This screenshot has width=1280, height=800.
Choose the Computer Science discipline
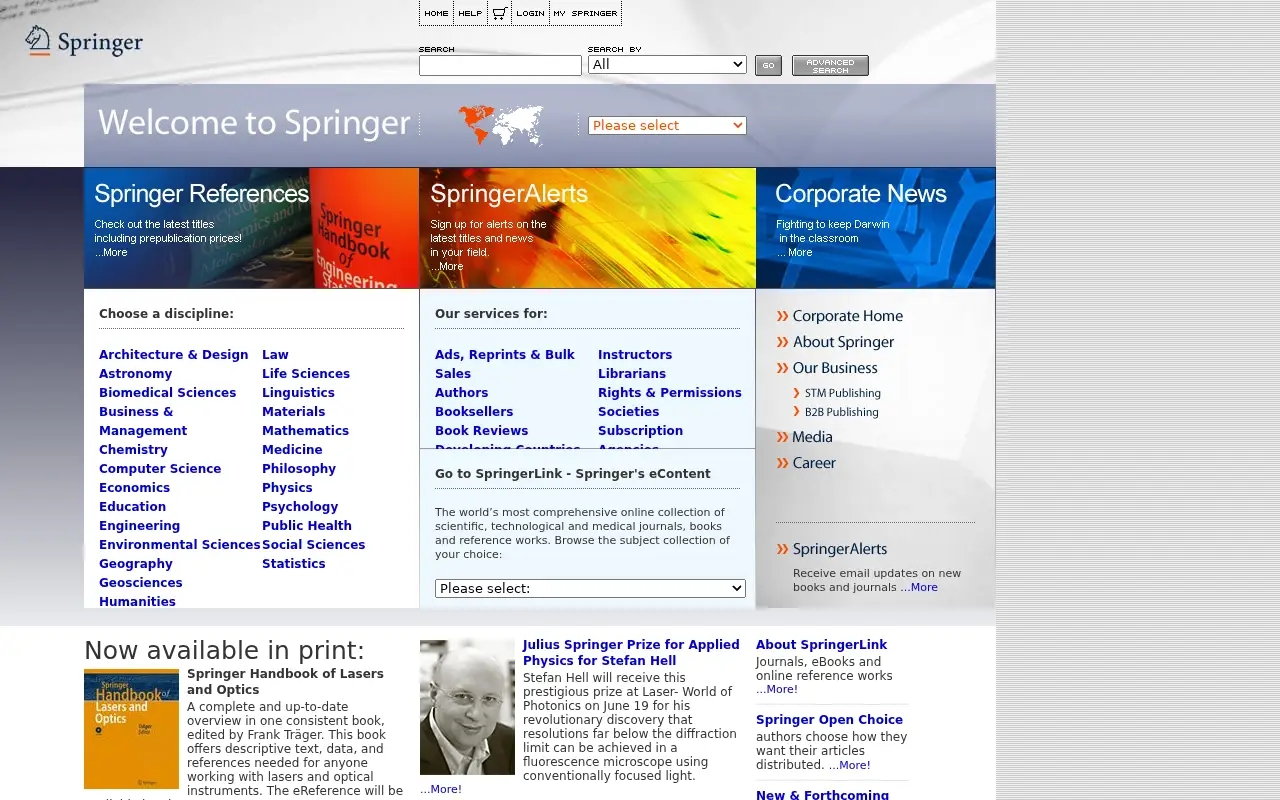tap(160, 468)
